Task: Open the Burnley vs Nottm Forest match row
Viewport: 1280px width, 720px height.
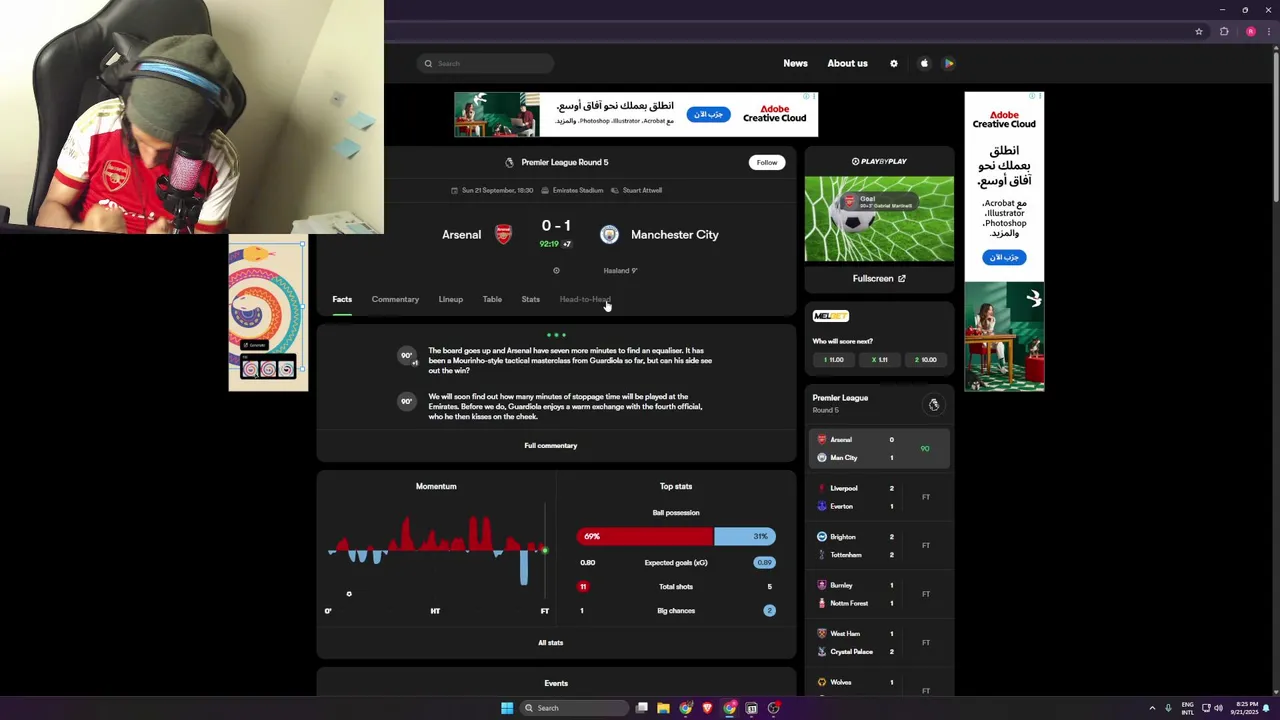Action: pos(879,594)
